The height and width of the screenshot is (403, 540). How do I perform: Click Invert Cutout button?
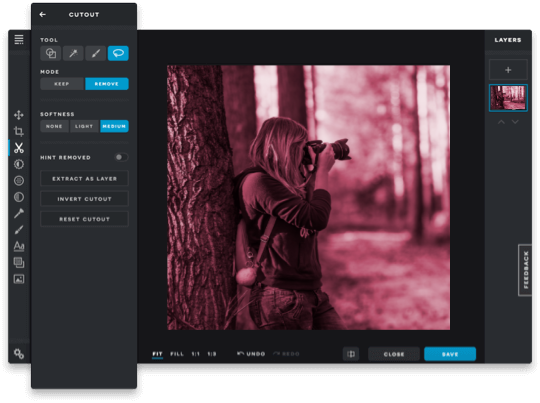[84, 199]
